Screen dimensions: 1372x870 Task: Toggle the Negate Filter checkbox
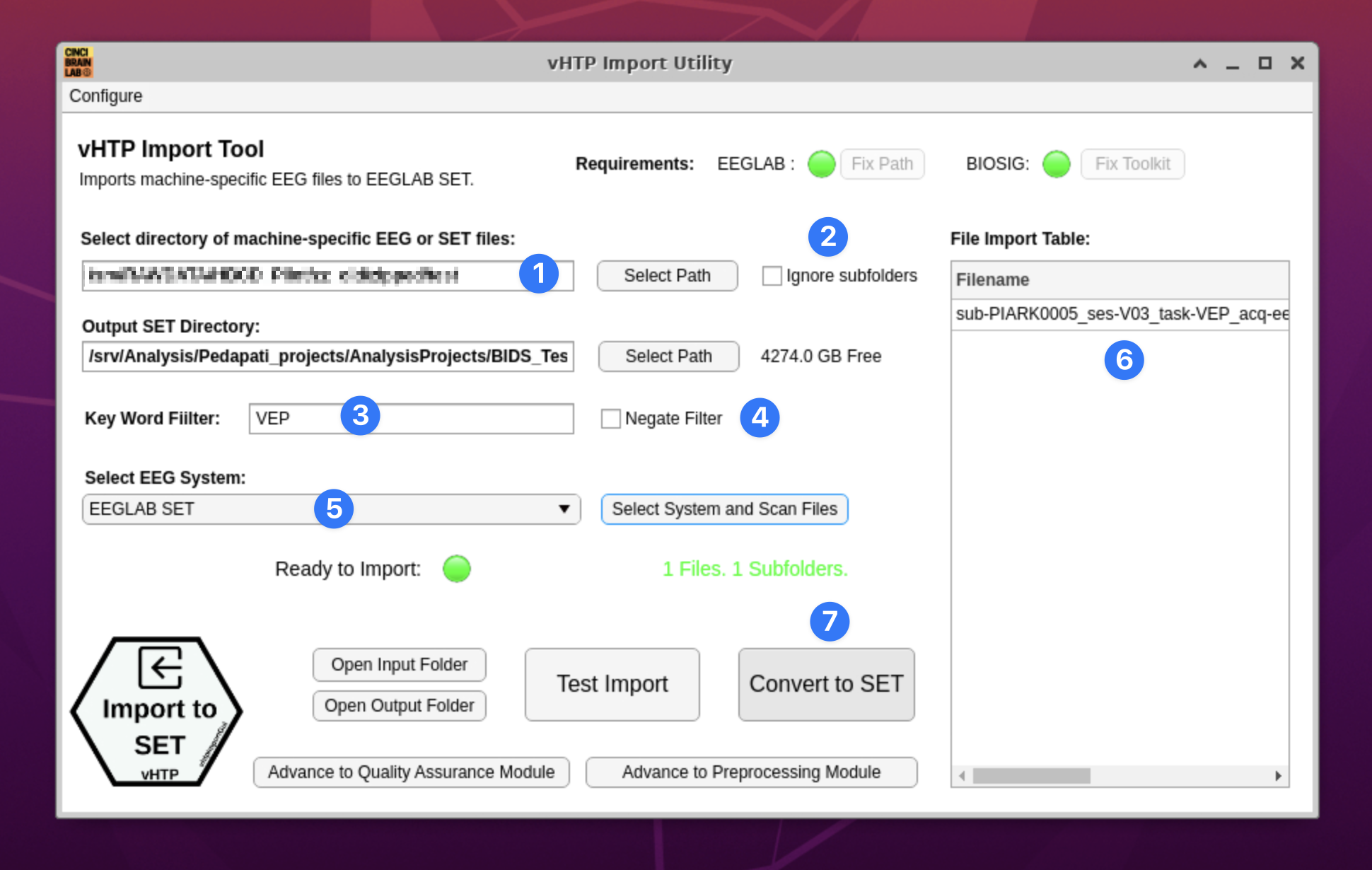610,419
